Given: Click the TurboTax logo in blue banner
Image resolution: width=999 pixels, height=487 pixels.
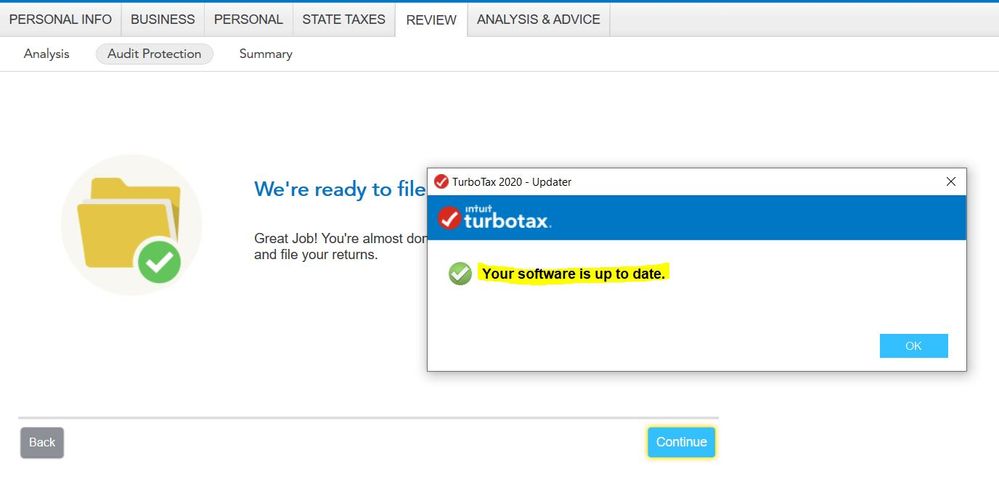Looking at the screenshot, I should (494, 217).
